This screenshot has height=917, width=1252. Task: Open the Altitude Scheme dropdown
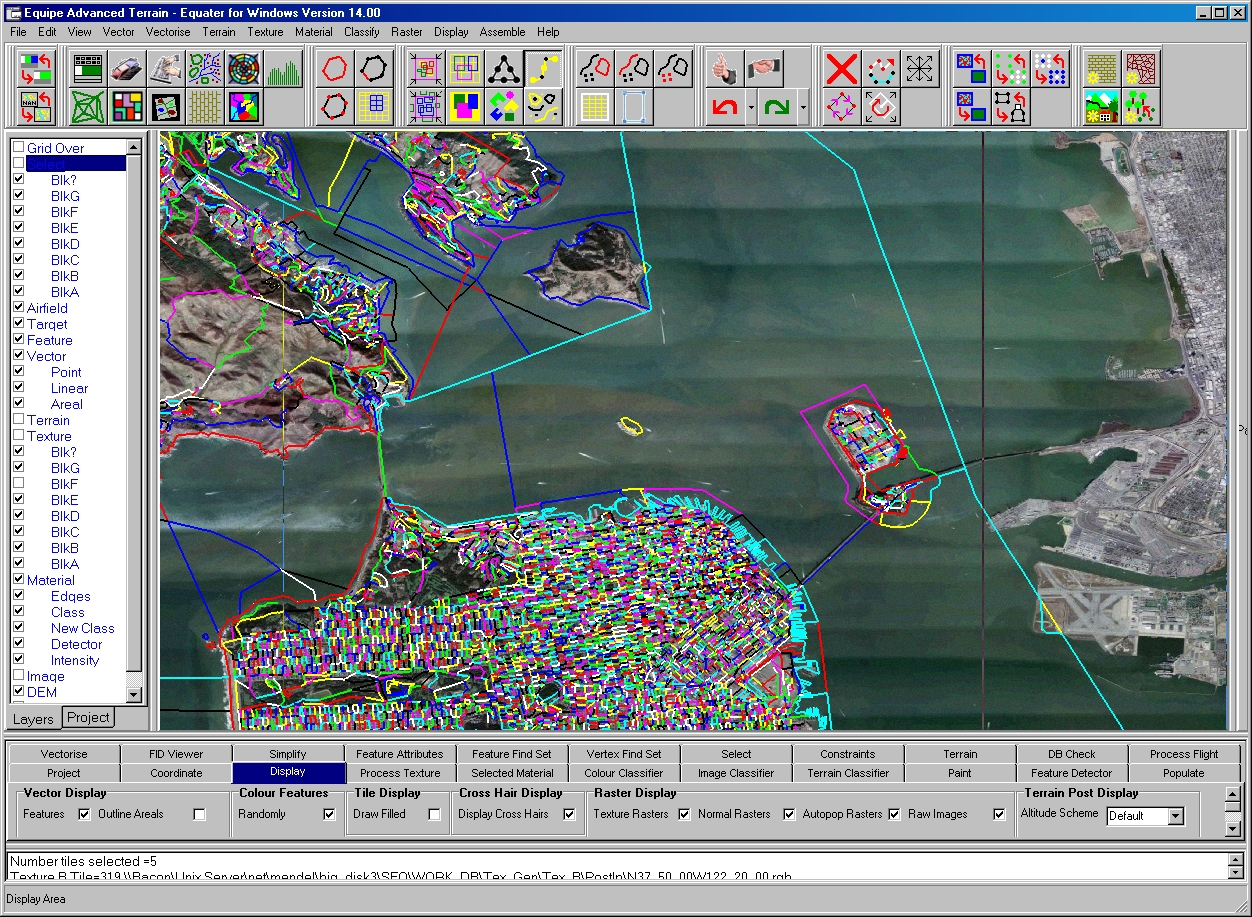(x=1175, y=816)
